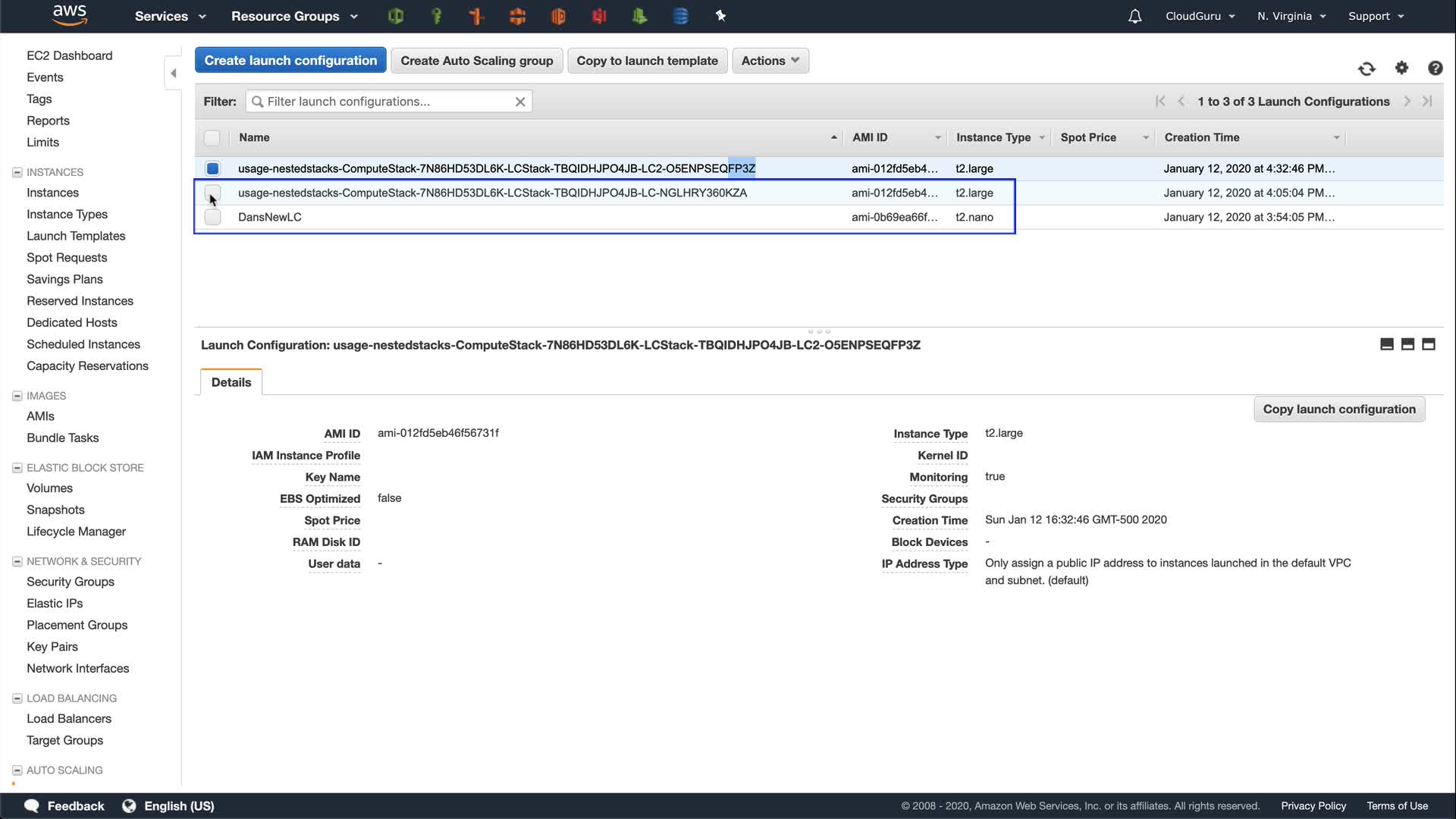This screenshot has width=1456, height=819.
Task: Open the help question mark icon
Action: (1435, 68)
